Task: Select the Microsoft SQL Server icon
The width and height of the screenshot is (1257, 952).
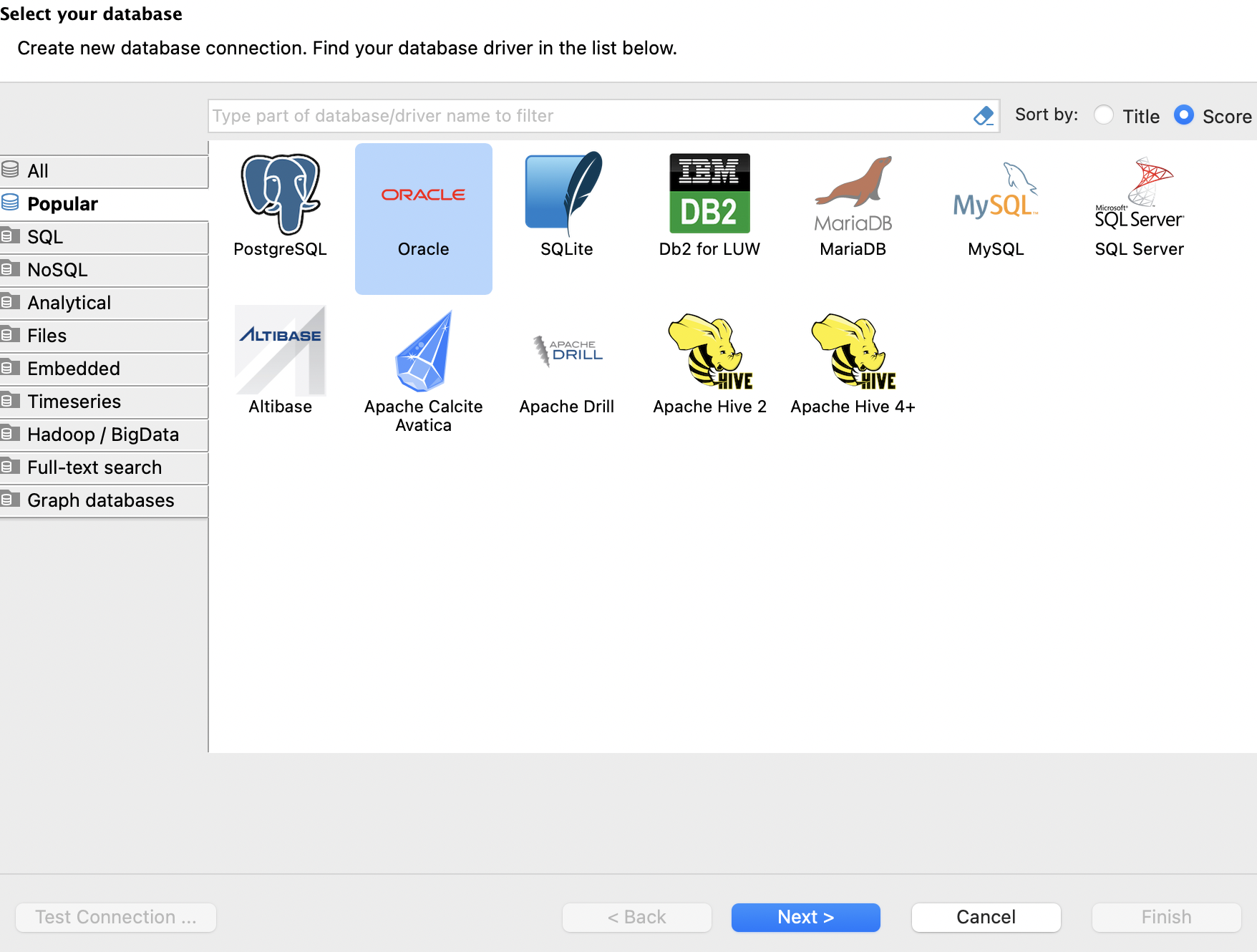Action: [1140, 193]
